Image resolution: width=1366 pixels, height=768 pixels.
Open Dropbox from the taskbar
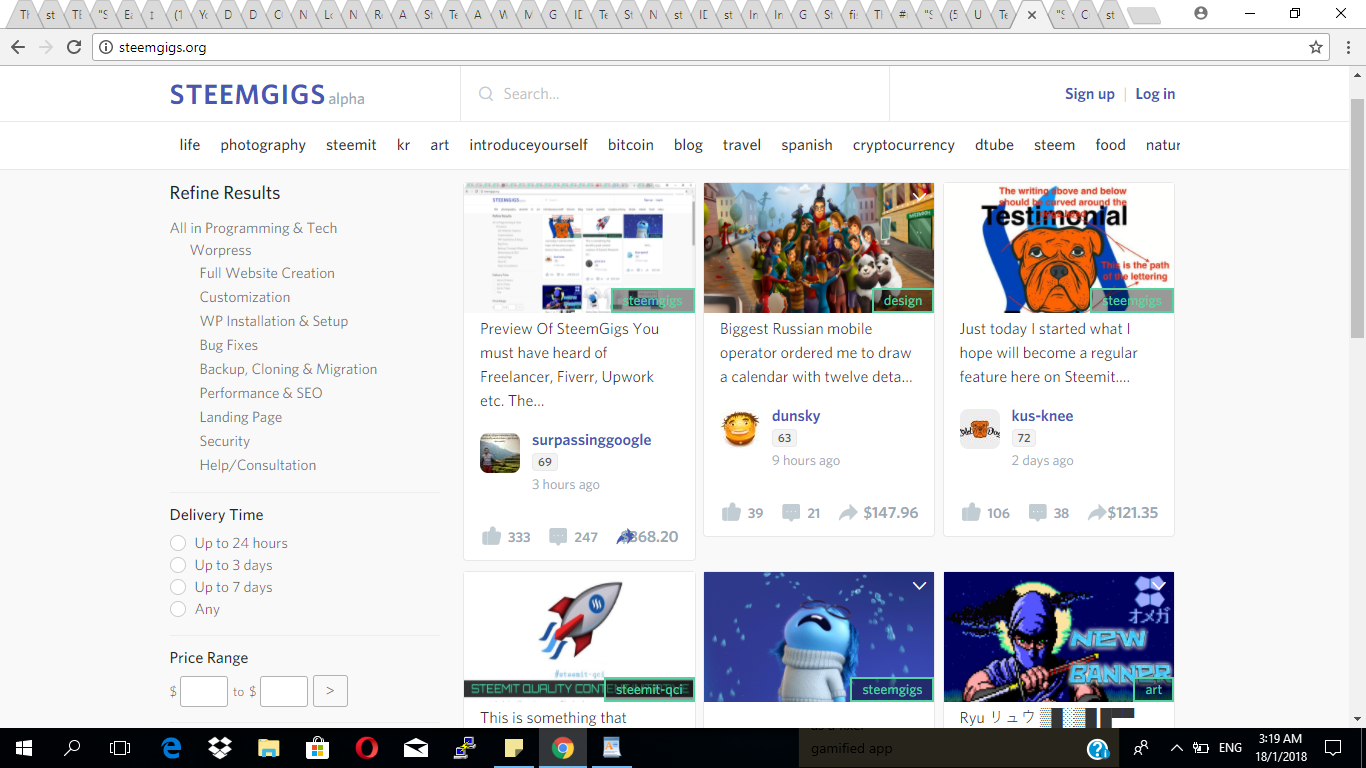pos(220,748)
